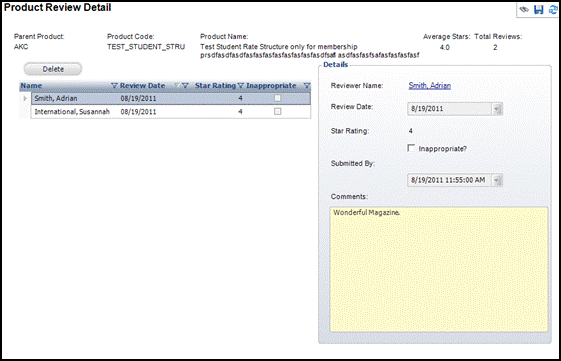Click the star rating 4 in Smith, Adrian row
The width and height of the screenshot is (561, 361).
[240, 98]
